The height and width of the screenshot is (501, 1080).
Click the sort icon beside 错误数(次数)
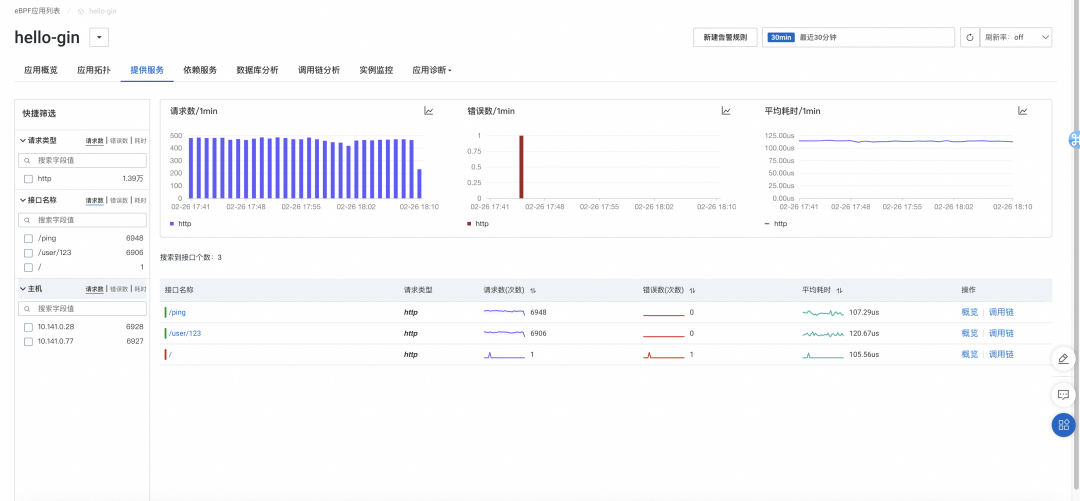[692, 291]
